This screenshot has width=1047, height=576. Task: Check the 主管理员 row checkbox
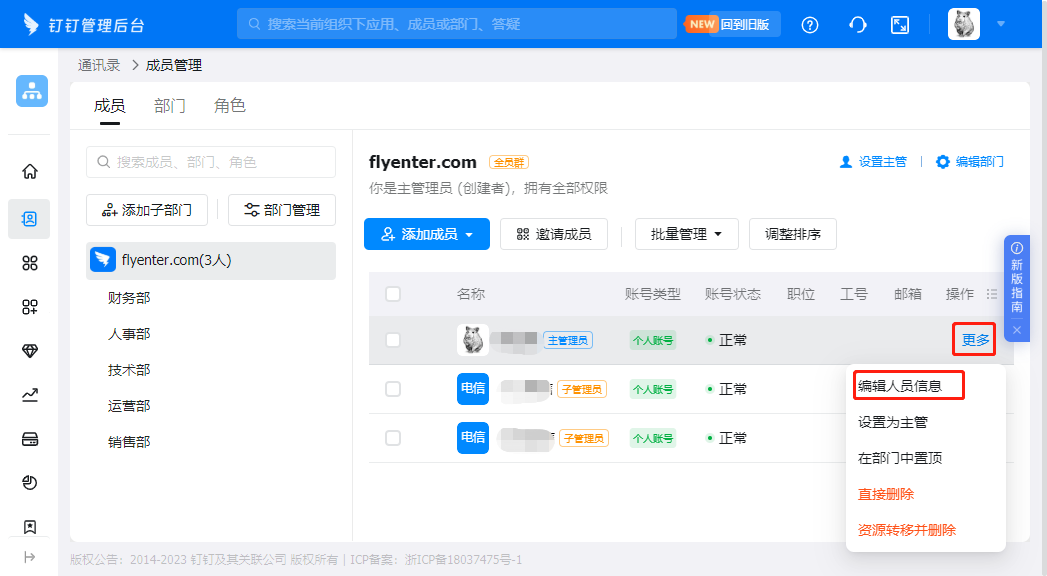(393, 340)
